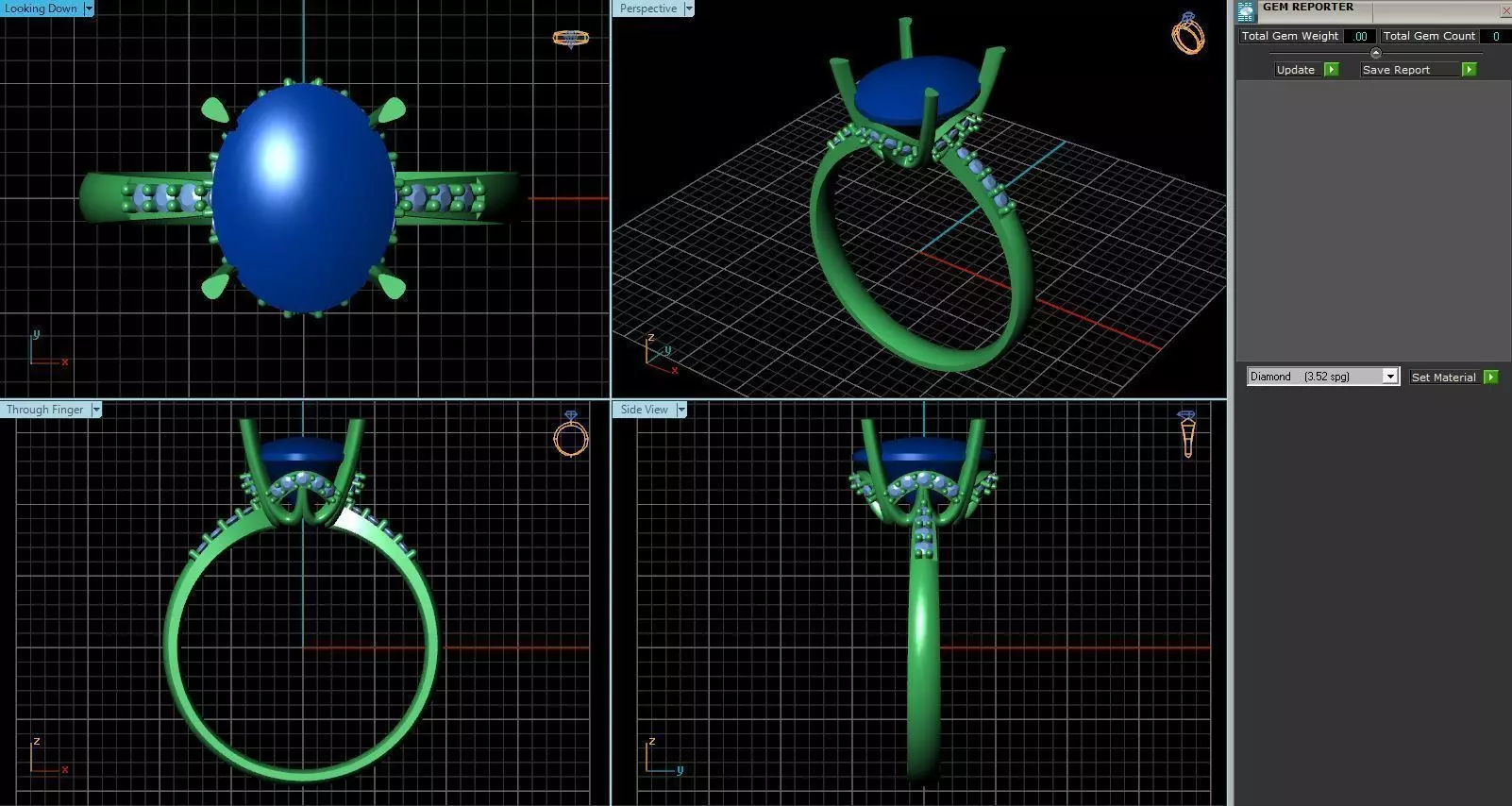Click the green arrow next to Update
Screen dimensions: 1512x806
click(x=1332, y=70)
